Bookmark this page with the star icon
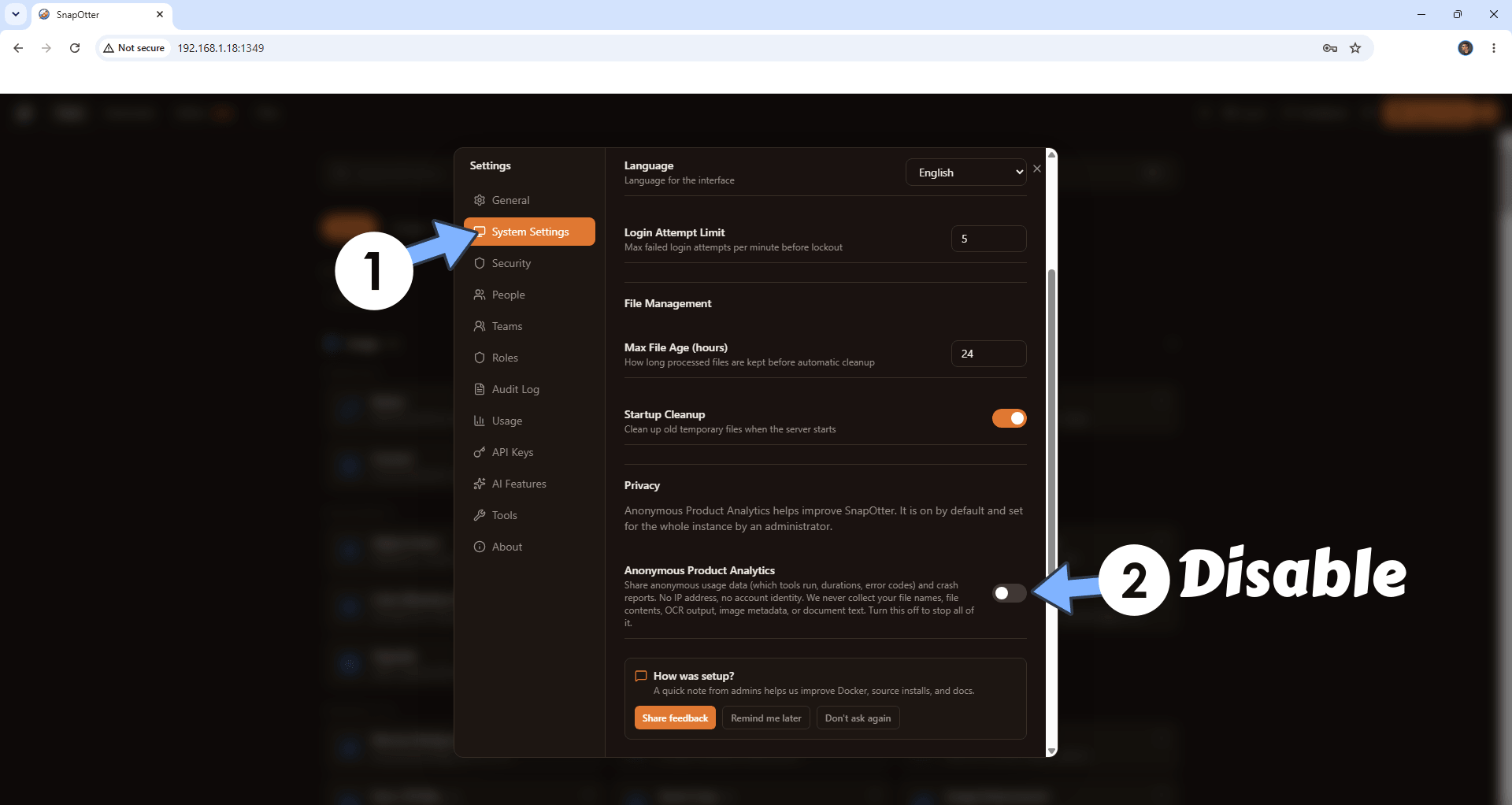Screen dimensions: 1512x805 [x=1355, y=48]
